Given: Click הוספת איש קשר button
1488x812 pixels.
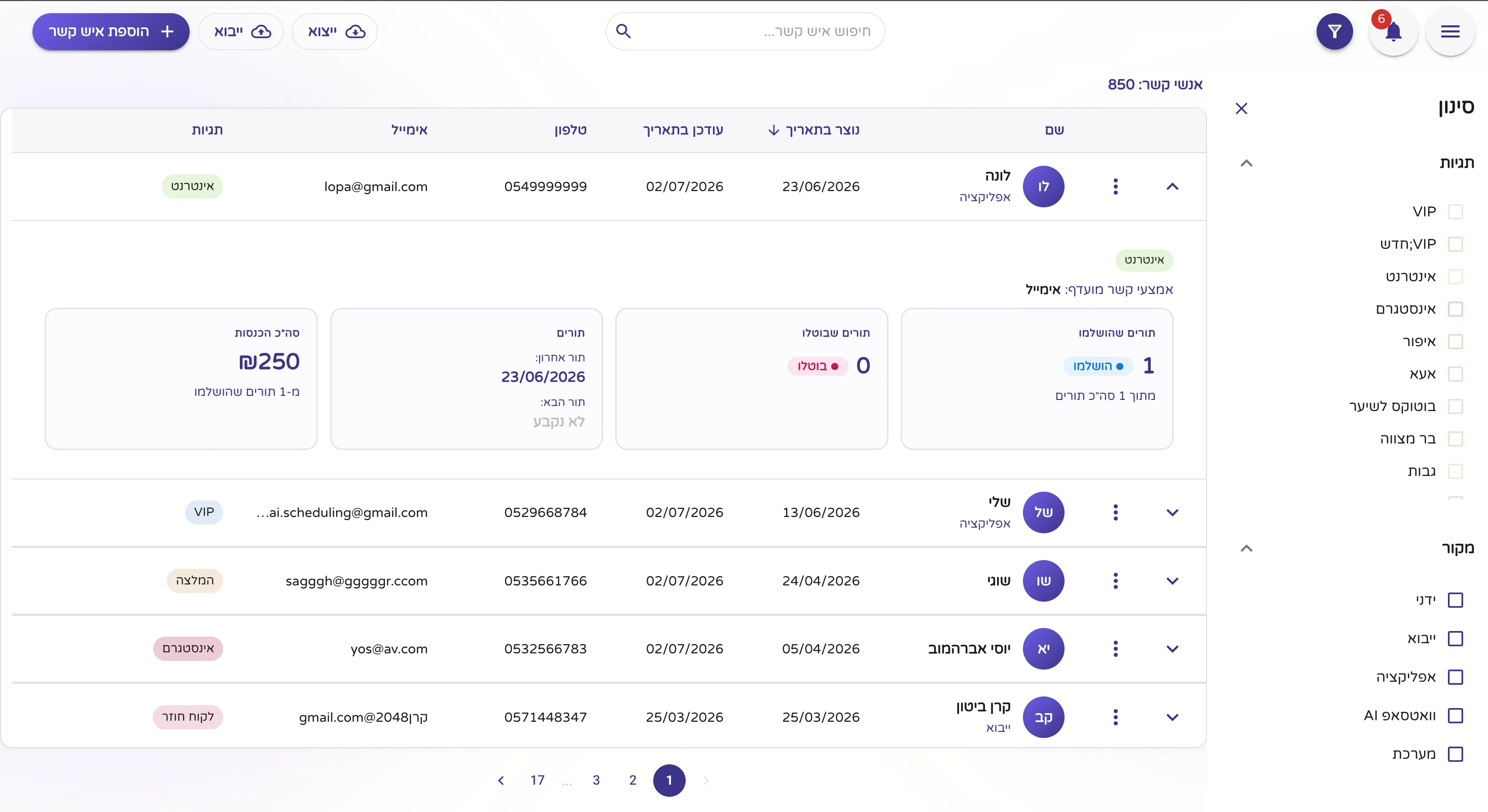Looking at the screenshot, I should coord(111,31).
